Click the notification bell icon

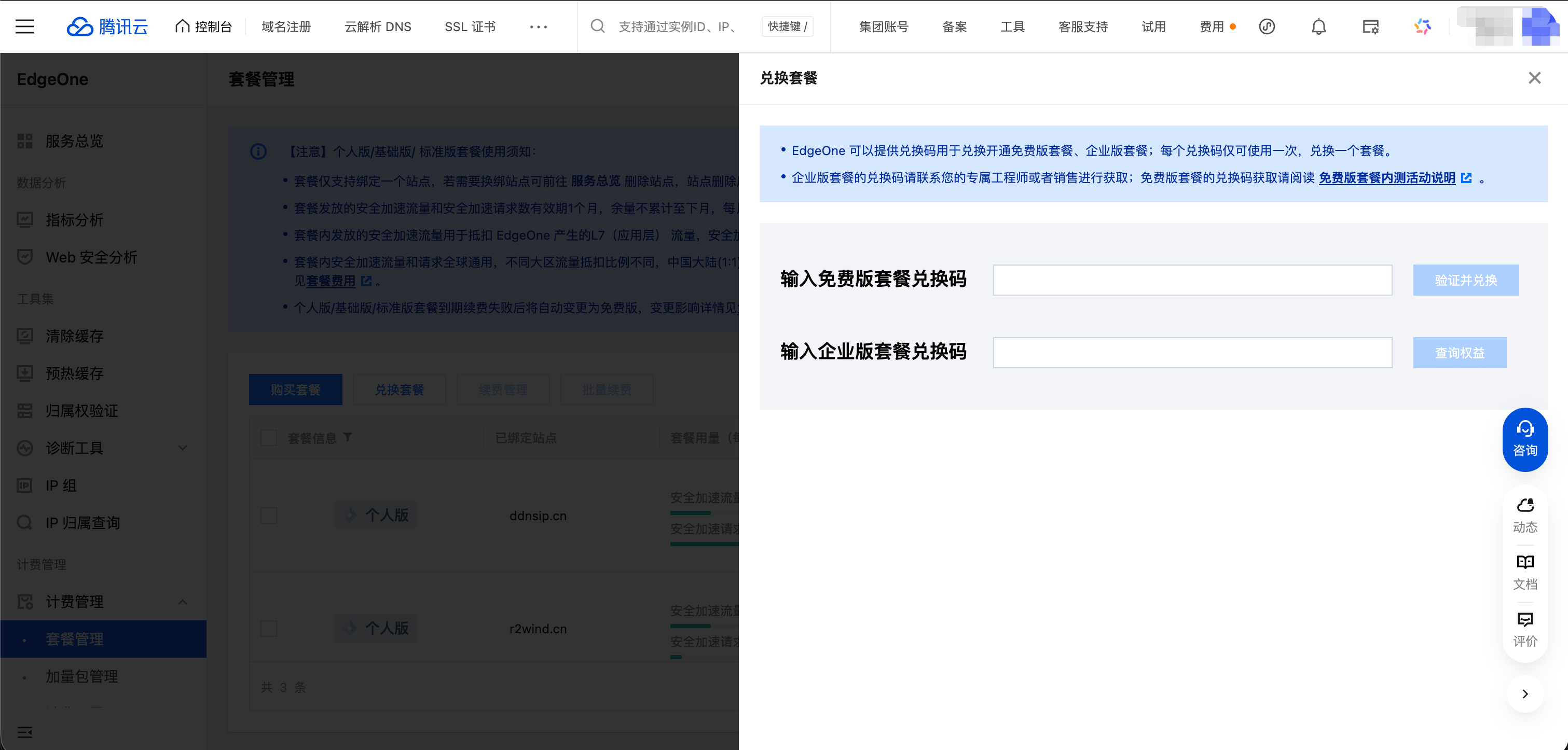1318,26
